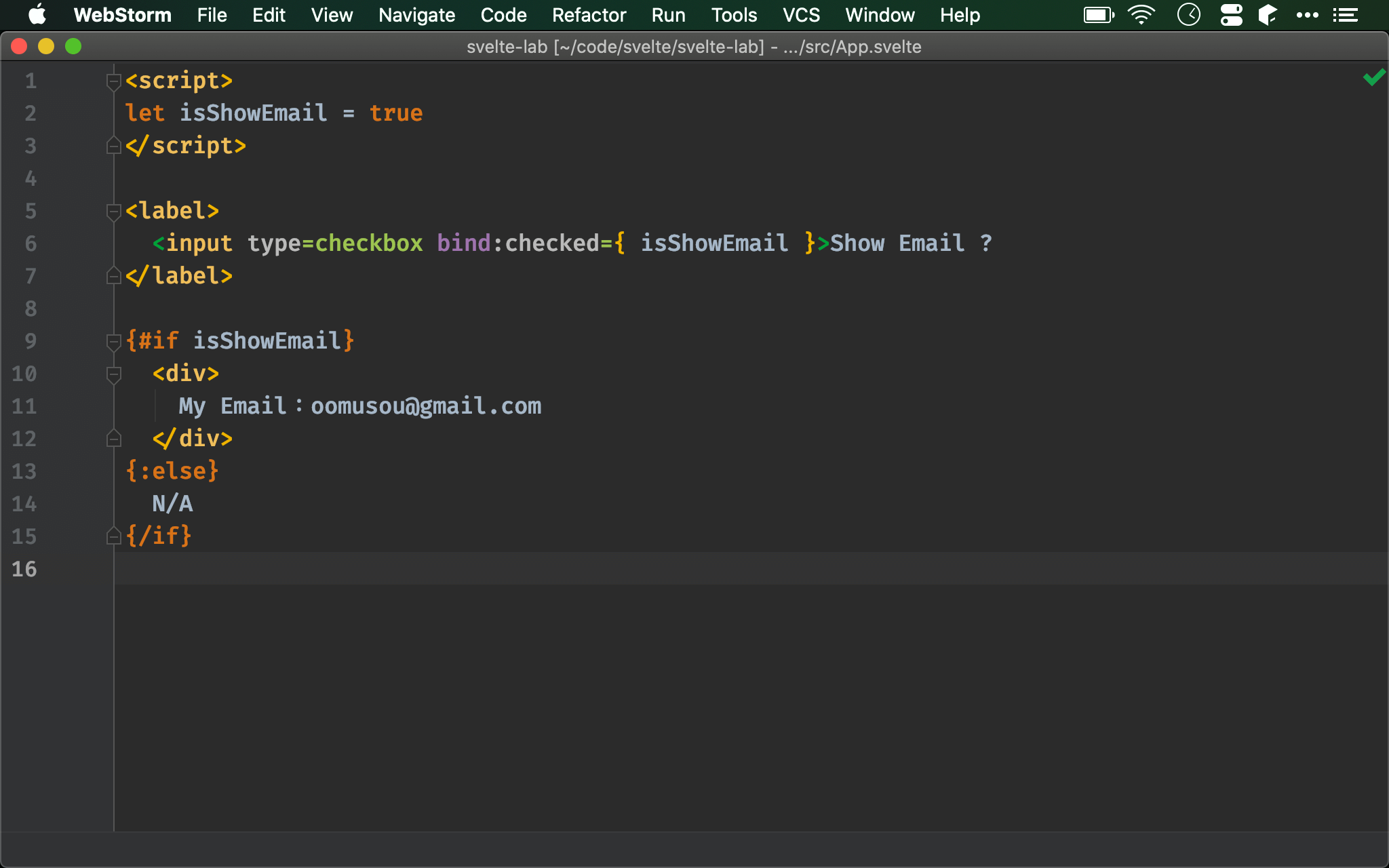This screenshot has width=1389, height=868.
Task: Click line number 16 in gutter
Action: (24, 569)
